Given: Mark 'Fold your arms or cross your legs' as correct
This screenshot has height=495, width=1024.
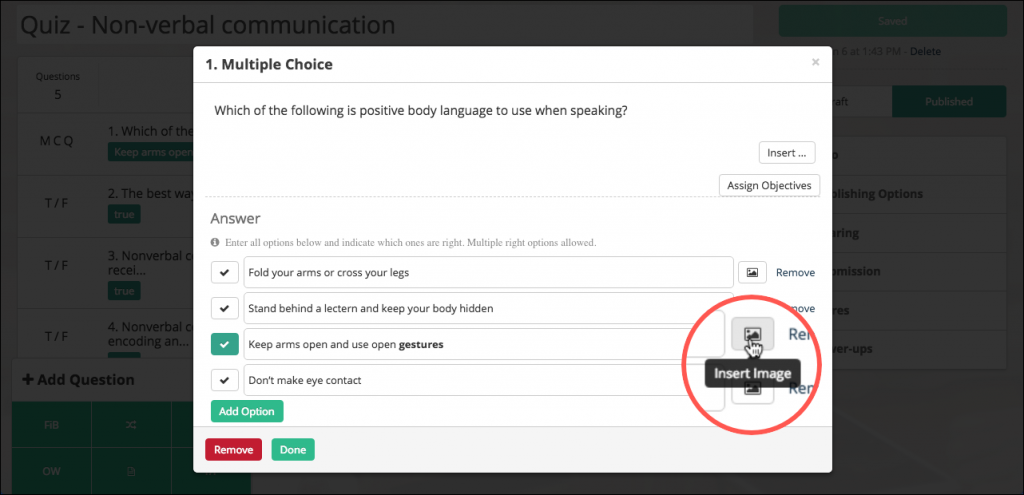Looking at the screenshot, I should 225,272.
